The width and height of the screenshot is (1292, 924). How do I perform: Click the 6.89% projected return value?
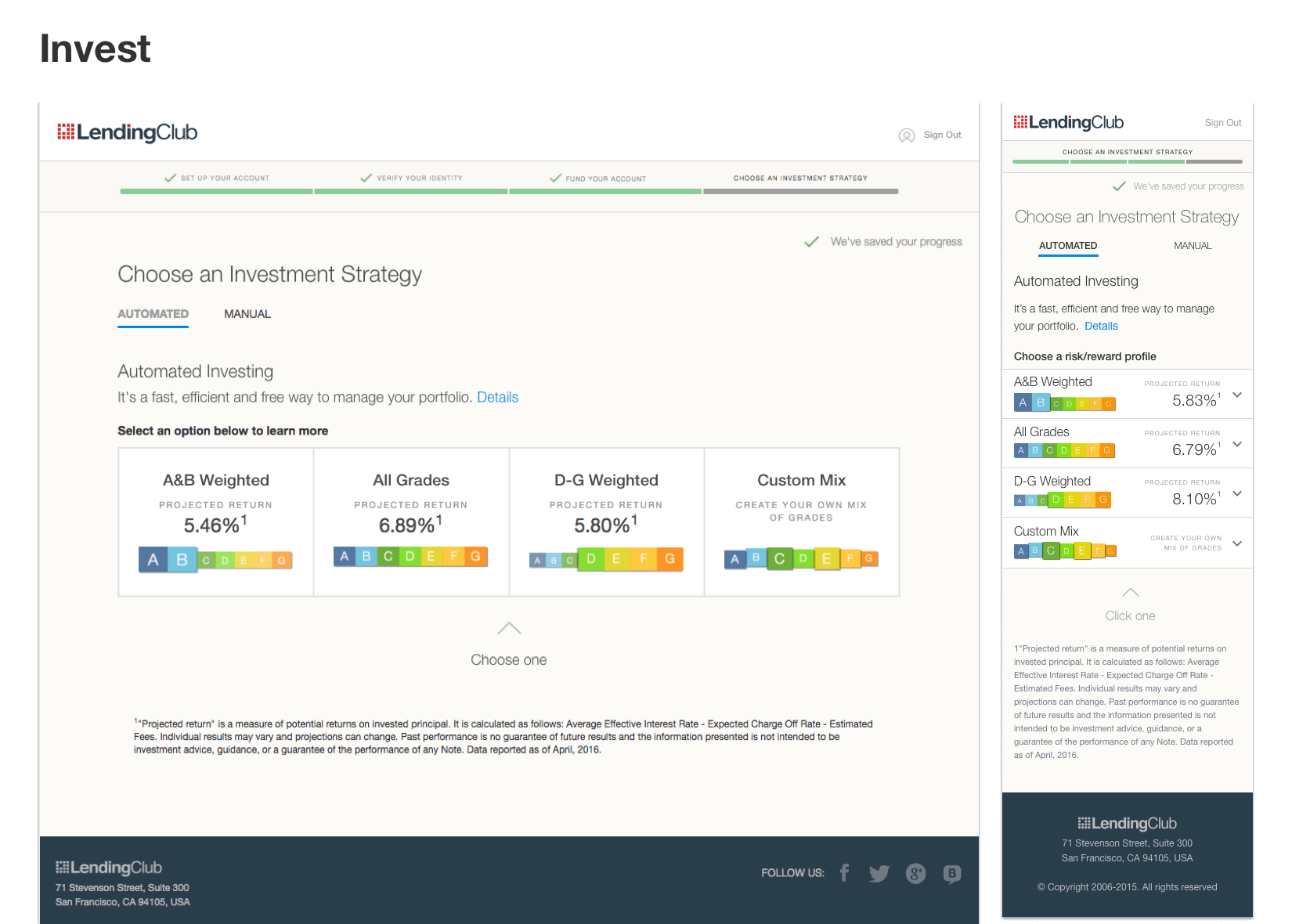point(410,524)
